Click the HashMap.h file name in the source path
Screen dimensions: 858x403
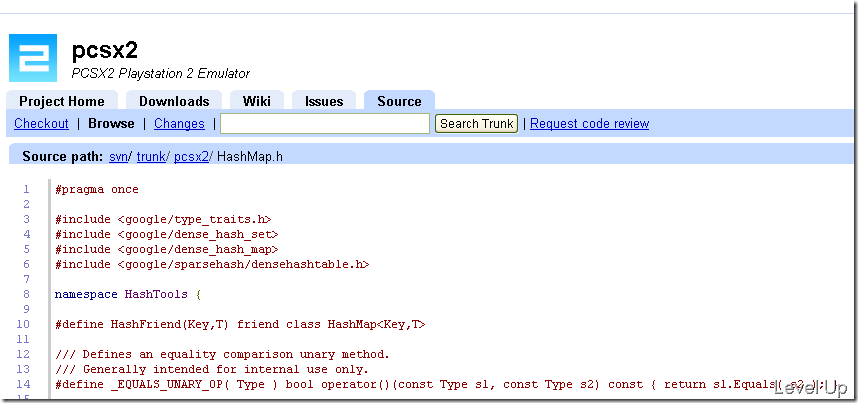[250, 157]
